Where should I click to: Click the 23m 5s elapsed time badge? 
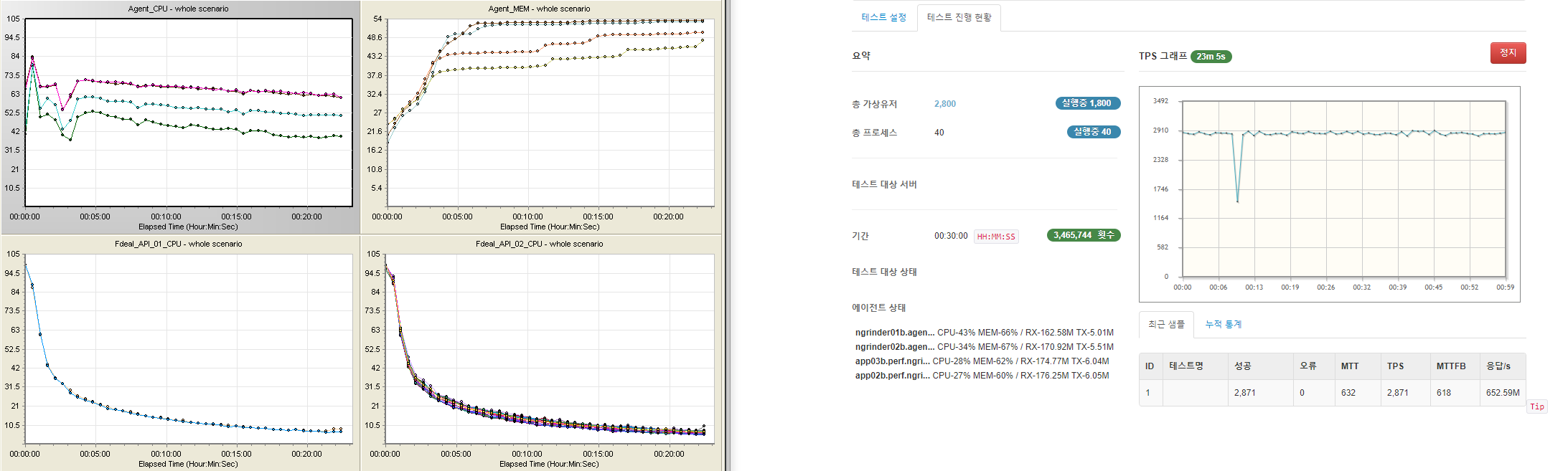[x=1211, y=57]
